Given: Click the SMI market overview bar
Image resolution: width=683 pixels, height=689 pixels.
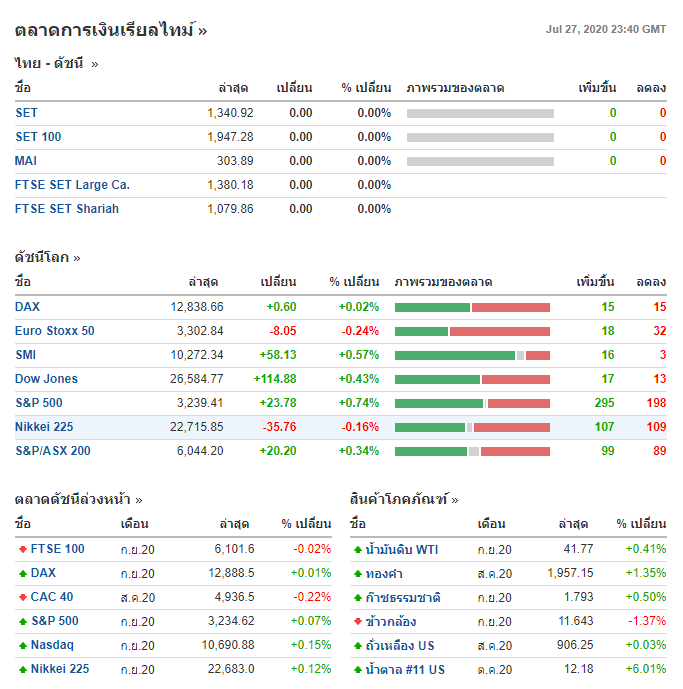Looking at the screenshot, I should (x=472, y=355).
